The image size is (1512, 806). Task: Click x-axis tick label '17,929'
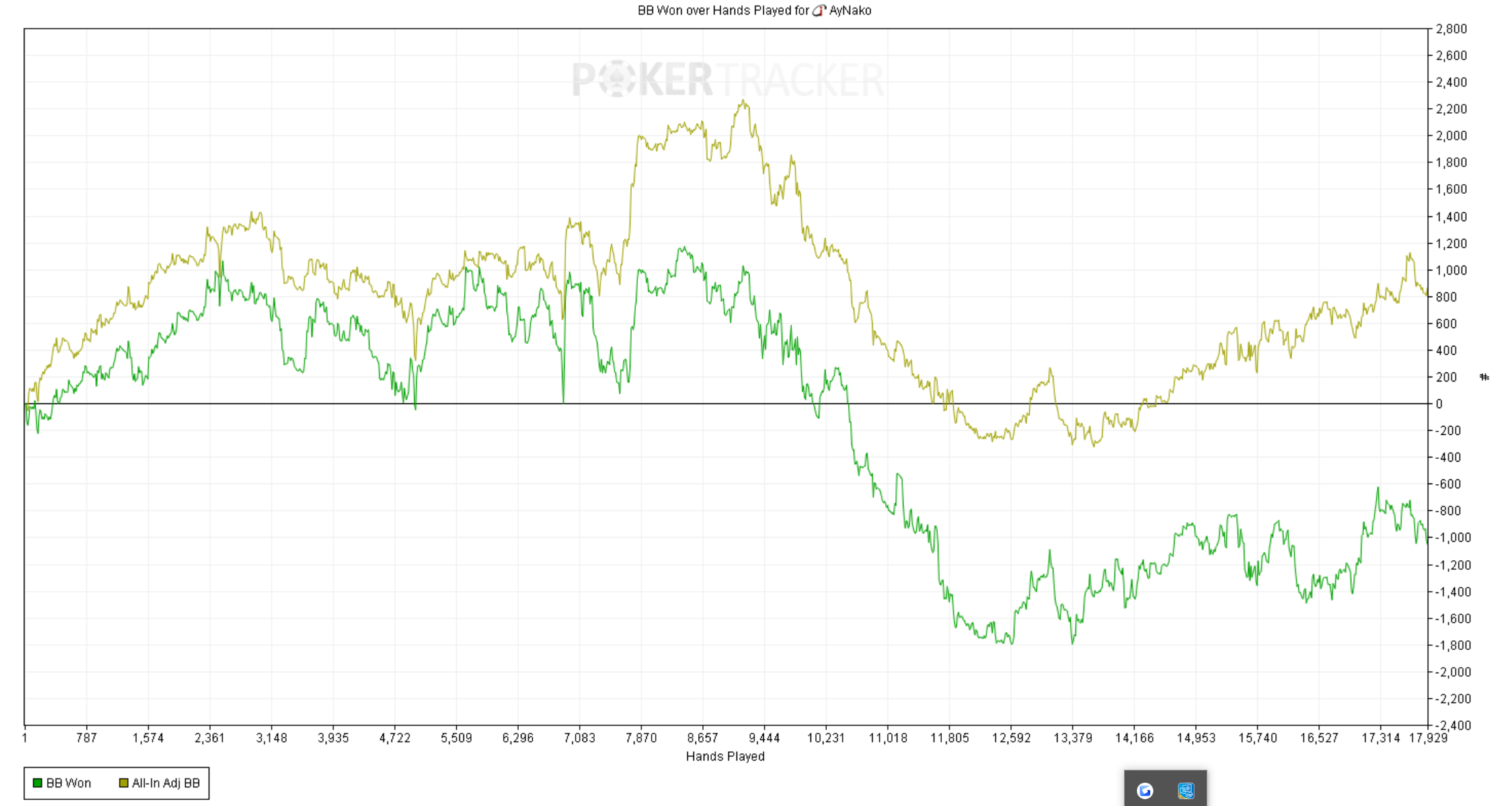coord(1428,738)
